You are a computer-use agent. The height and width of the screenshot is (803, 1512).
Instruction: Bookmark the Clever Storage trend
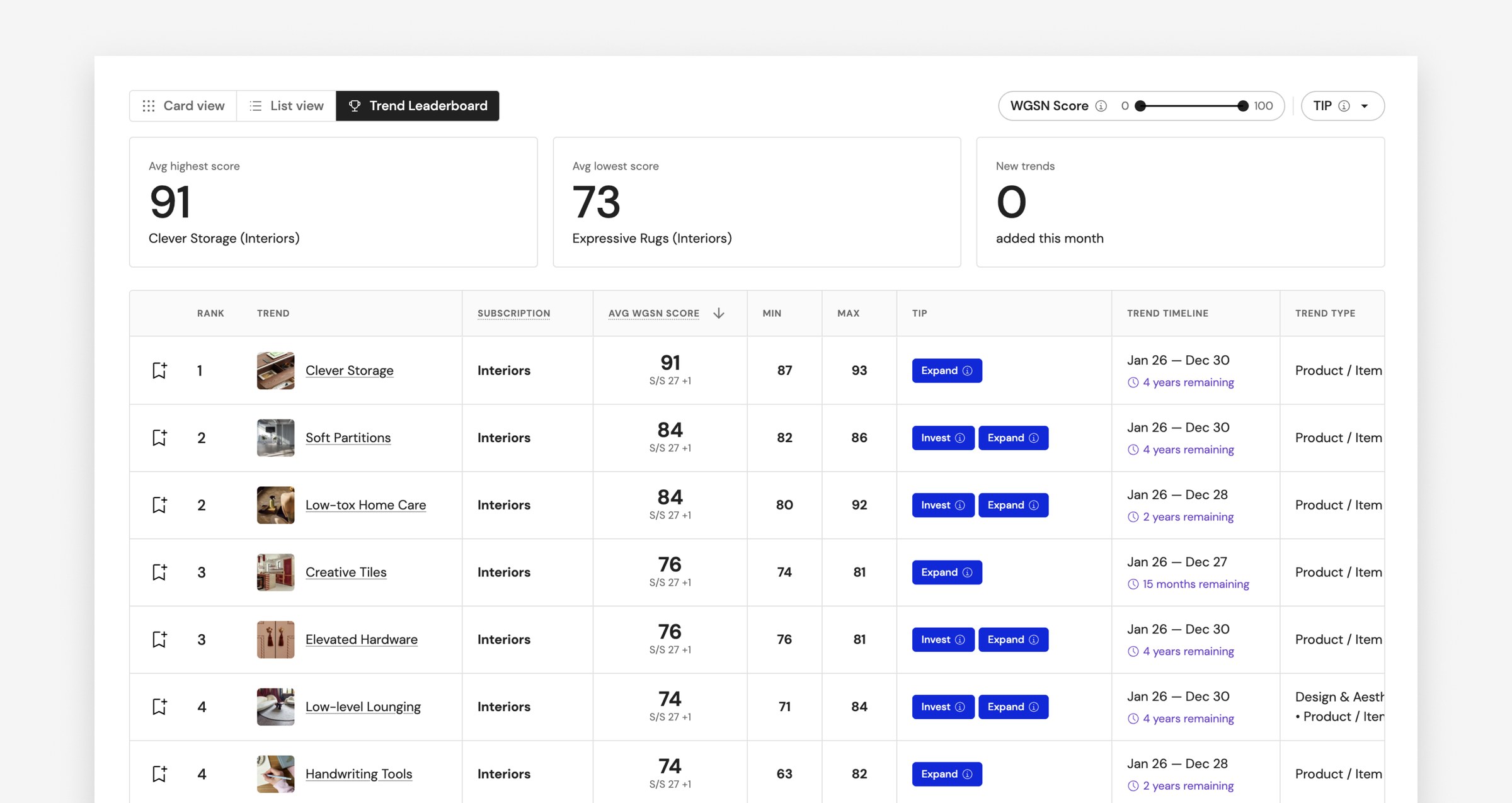pyautogui.click(x=159, y=370)
